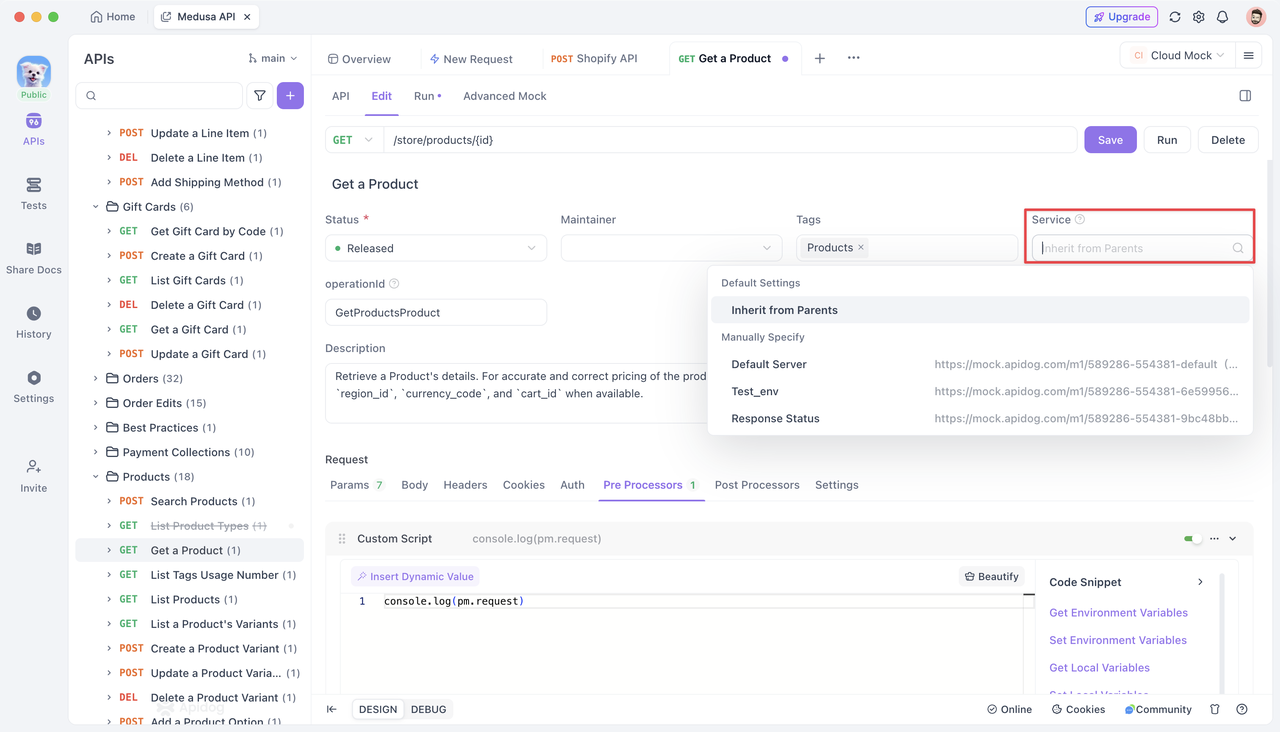Click the filter icon next to search
This screenshot has height=732, width=1280.
point(260,96)
